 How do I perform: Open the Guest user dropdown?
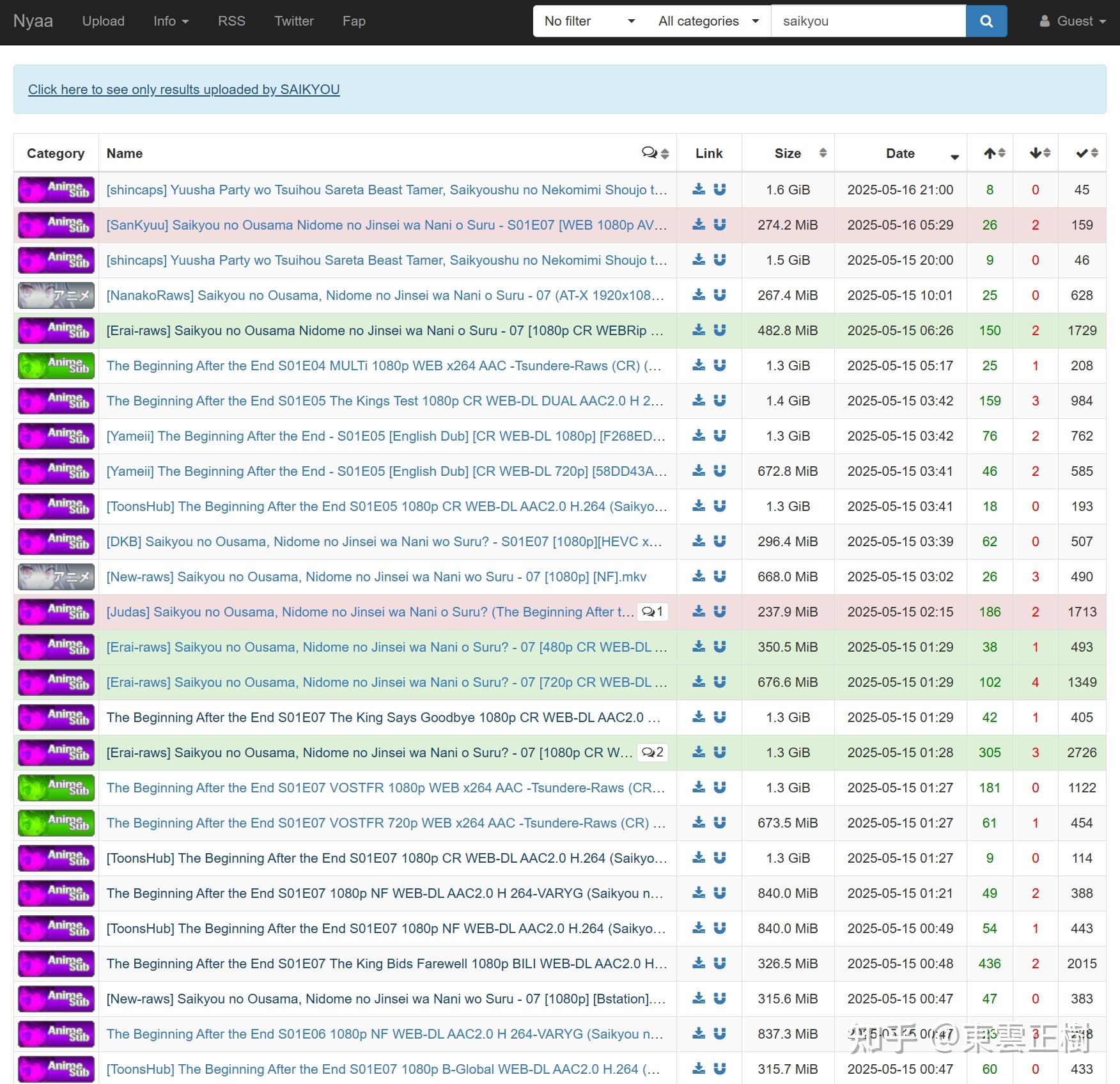click(x=1073, y=21)
